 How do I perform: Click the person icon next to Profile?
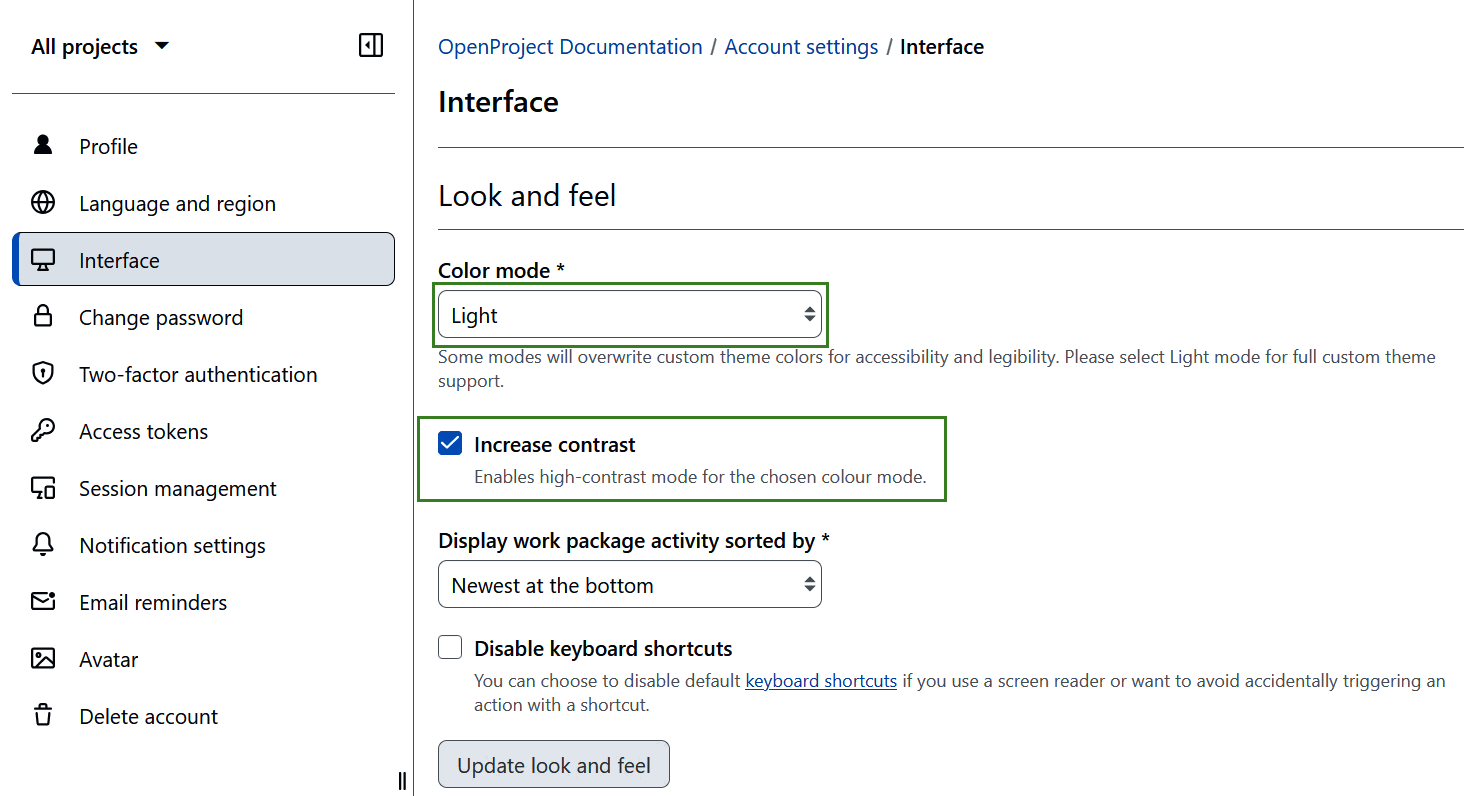point(43,145)
